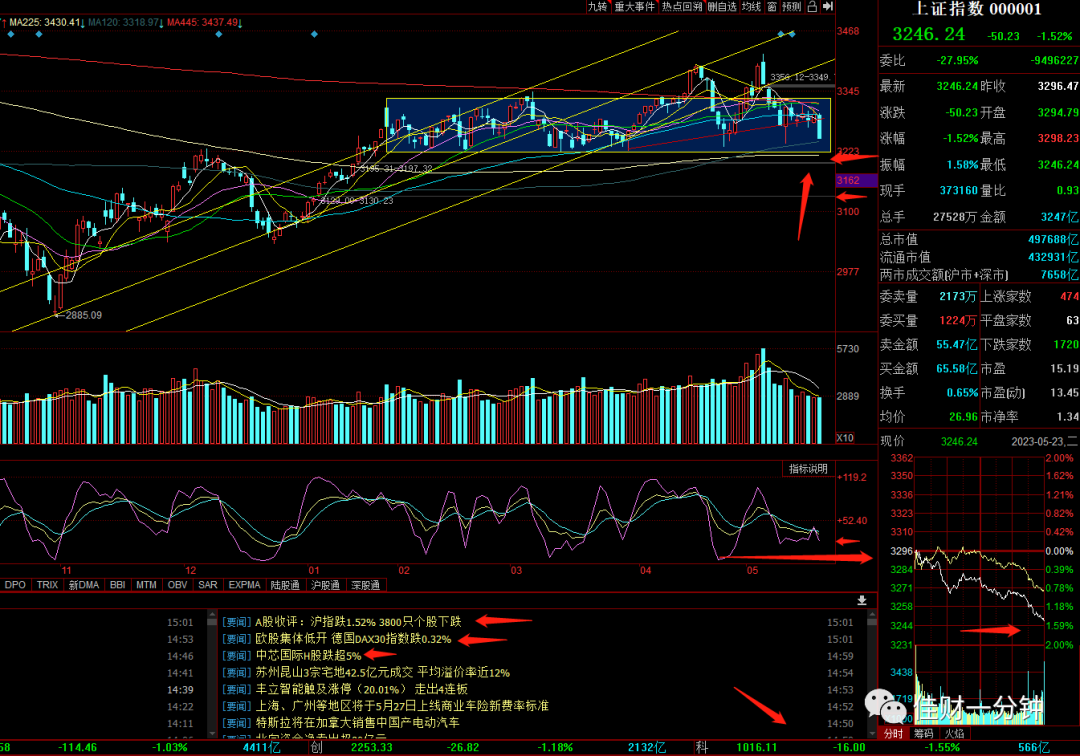Open news '丰立智能触及涨停'
The image size is (1080, 756).
click(x=361, y=689)
